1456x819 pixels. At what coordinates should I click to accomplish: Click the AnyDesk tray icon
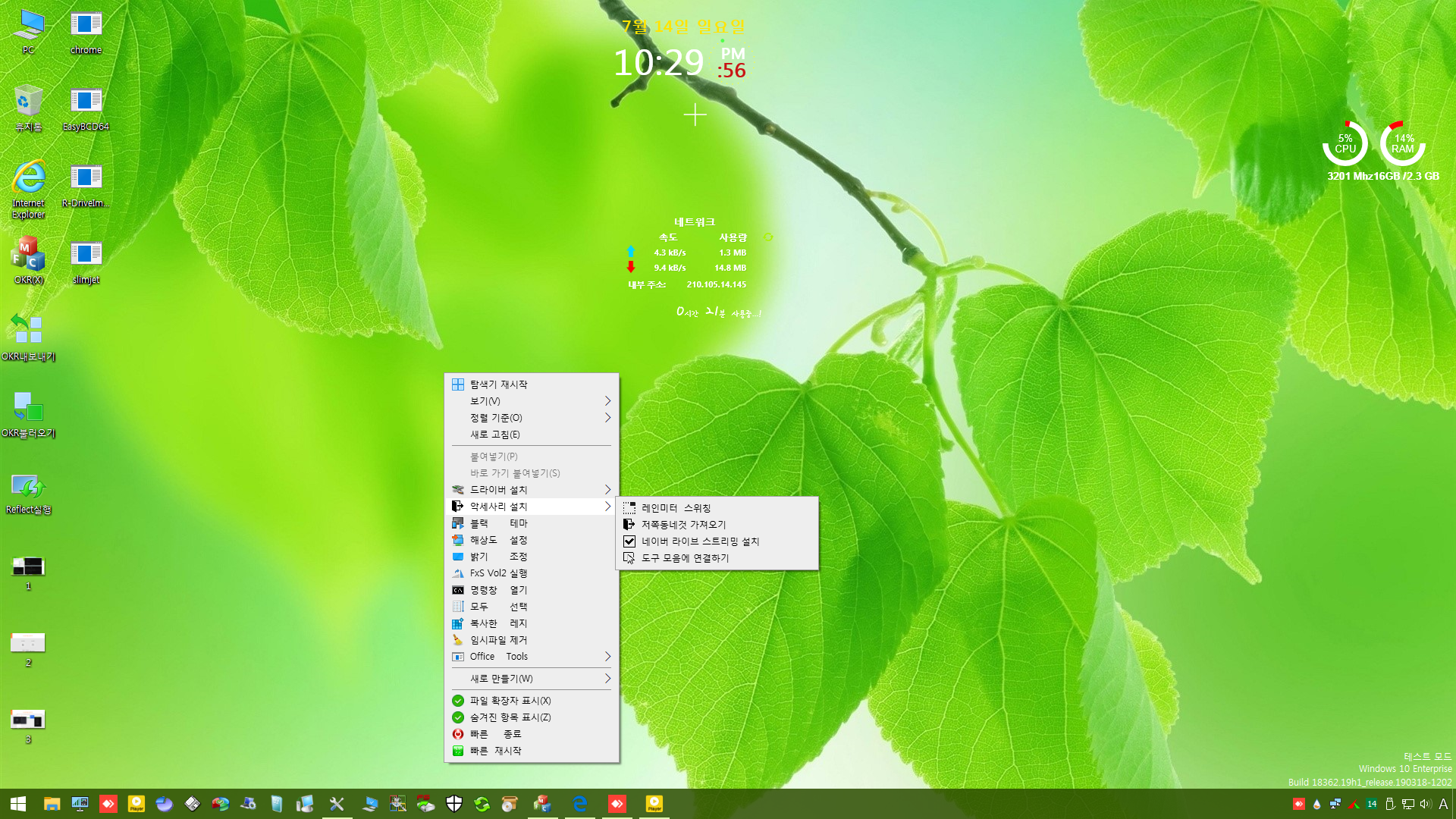[1299, 804]
